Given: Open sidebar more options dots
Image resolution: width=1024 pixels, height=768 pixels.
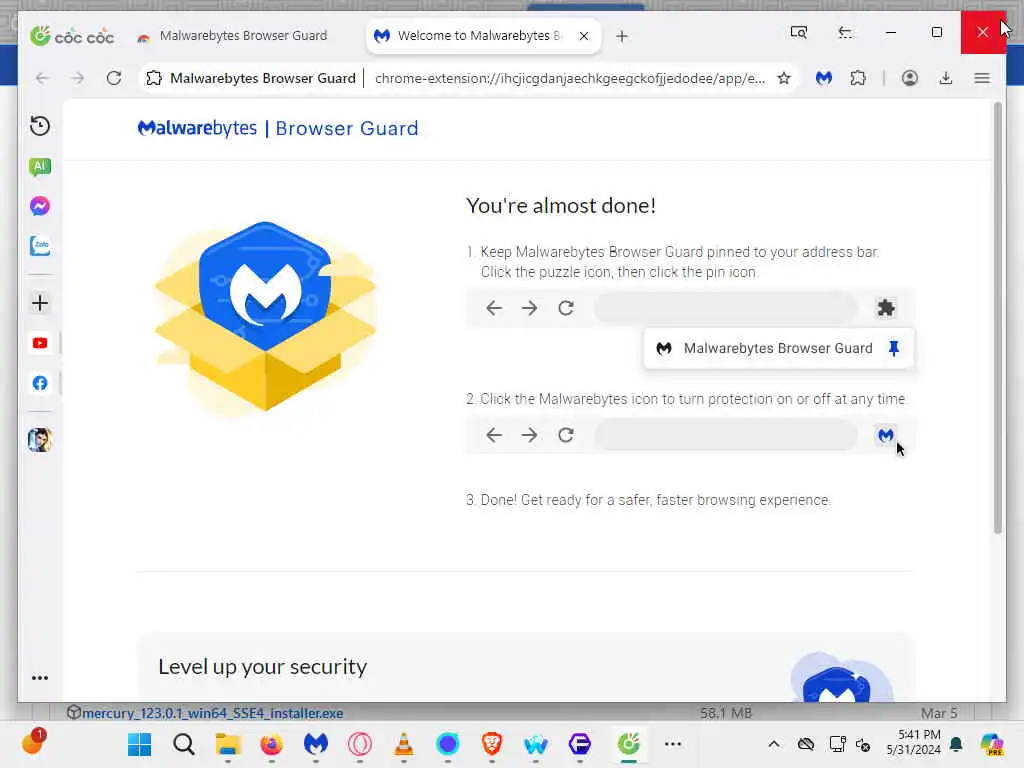Looking at the screenshot, I should tap(40, 678).
